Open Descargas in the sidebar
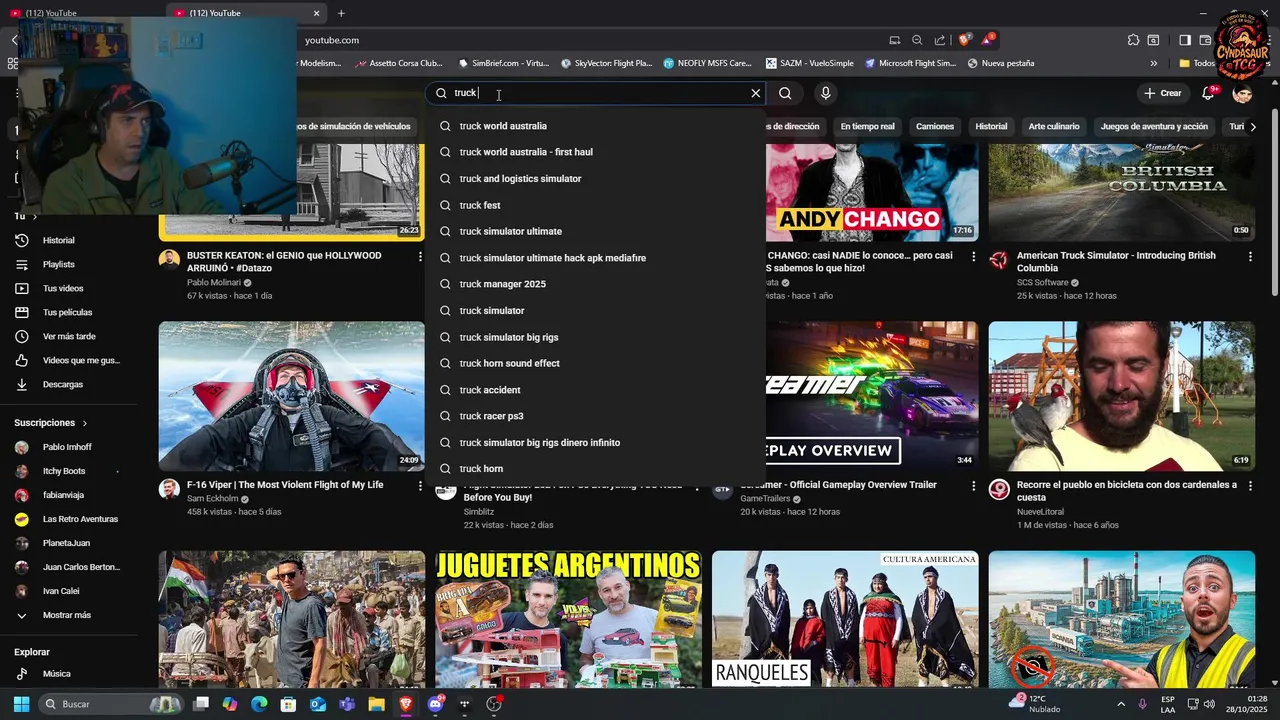 68,384
